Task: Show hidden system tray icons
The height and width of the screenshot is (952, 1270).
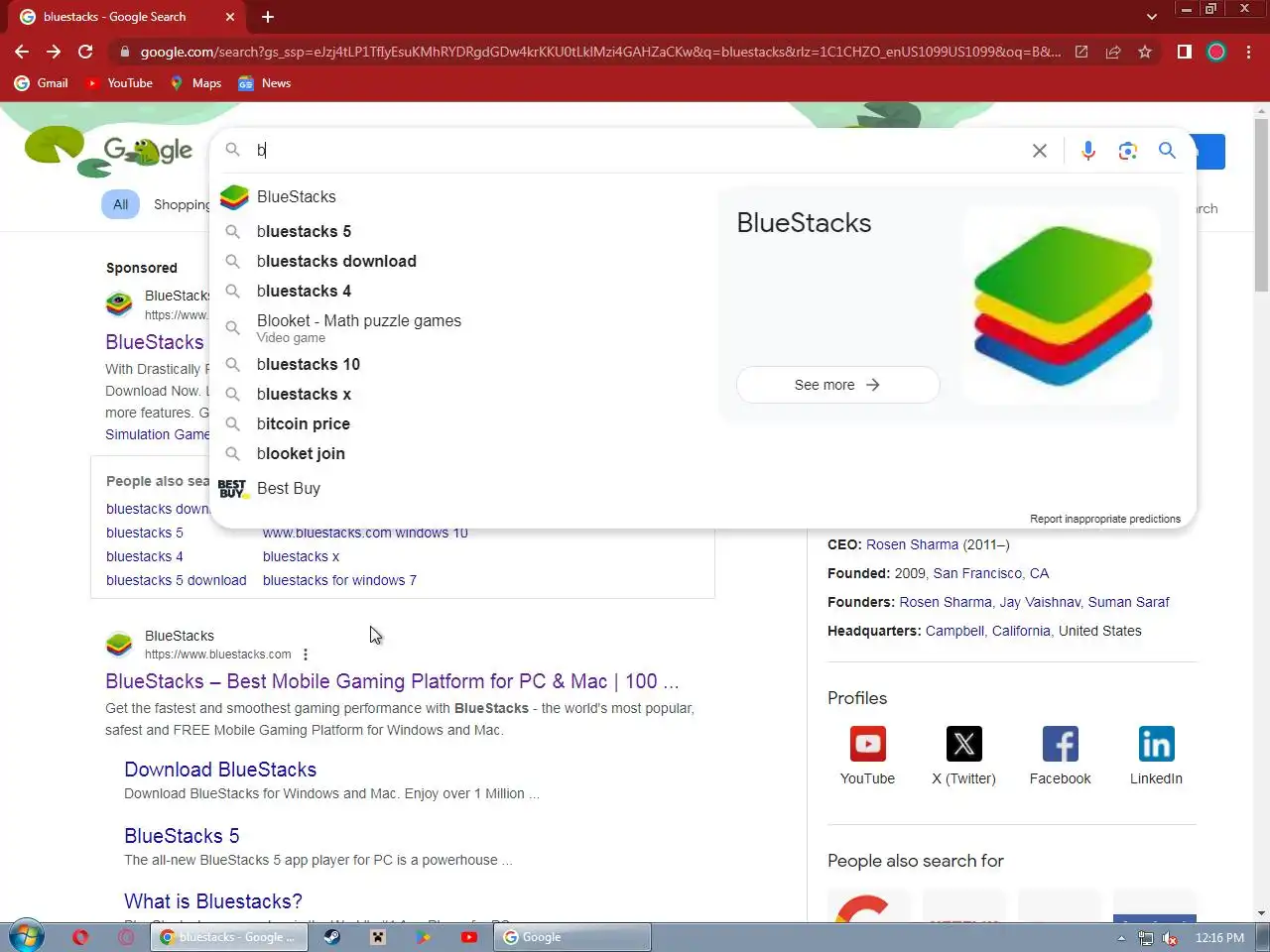Action: click(x=1121, y=938)
